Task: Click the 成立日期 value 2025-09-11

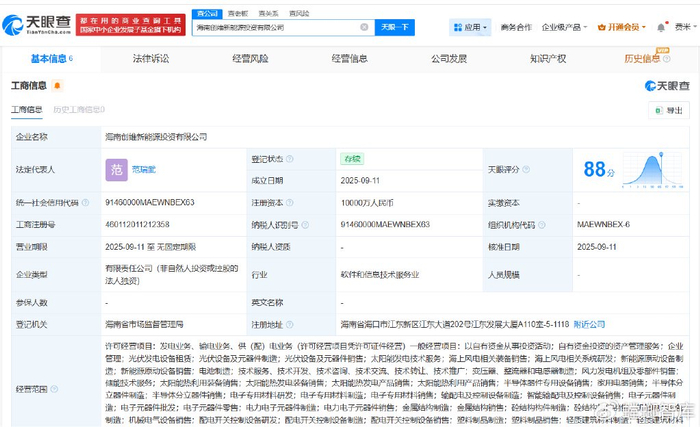Action: [x=360, y=180]
